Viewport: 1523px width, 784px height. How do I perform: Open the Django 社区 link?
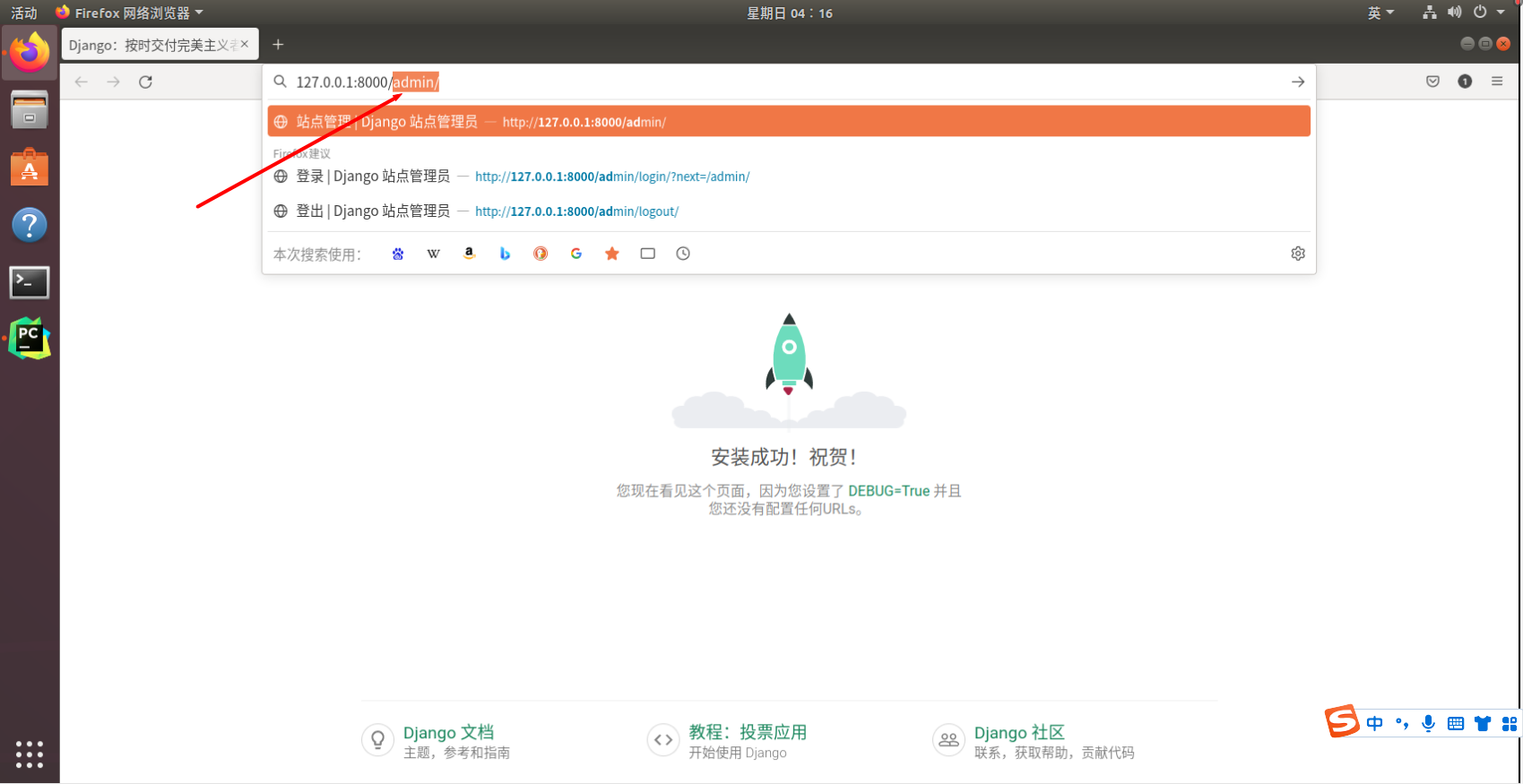(x=1019, y=733)
